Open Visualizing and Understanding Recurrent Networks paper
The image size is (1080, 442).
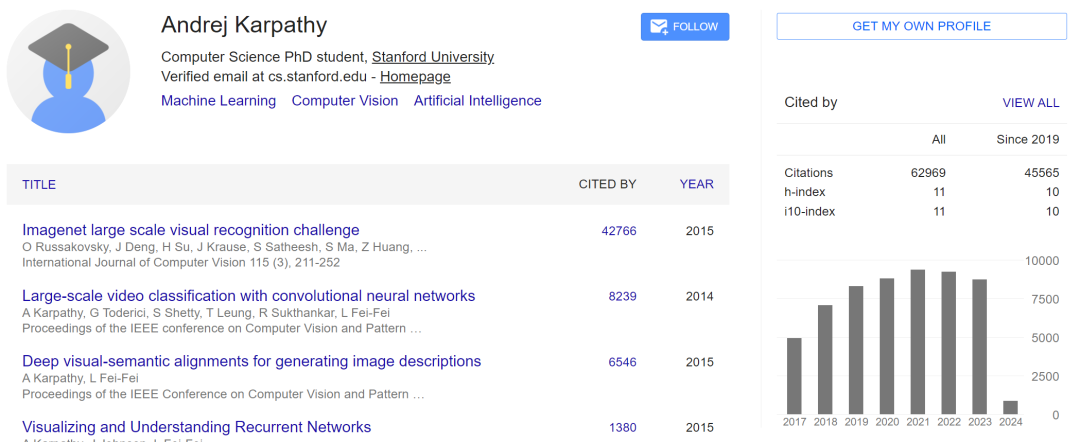tap(196, 427)
